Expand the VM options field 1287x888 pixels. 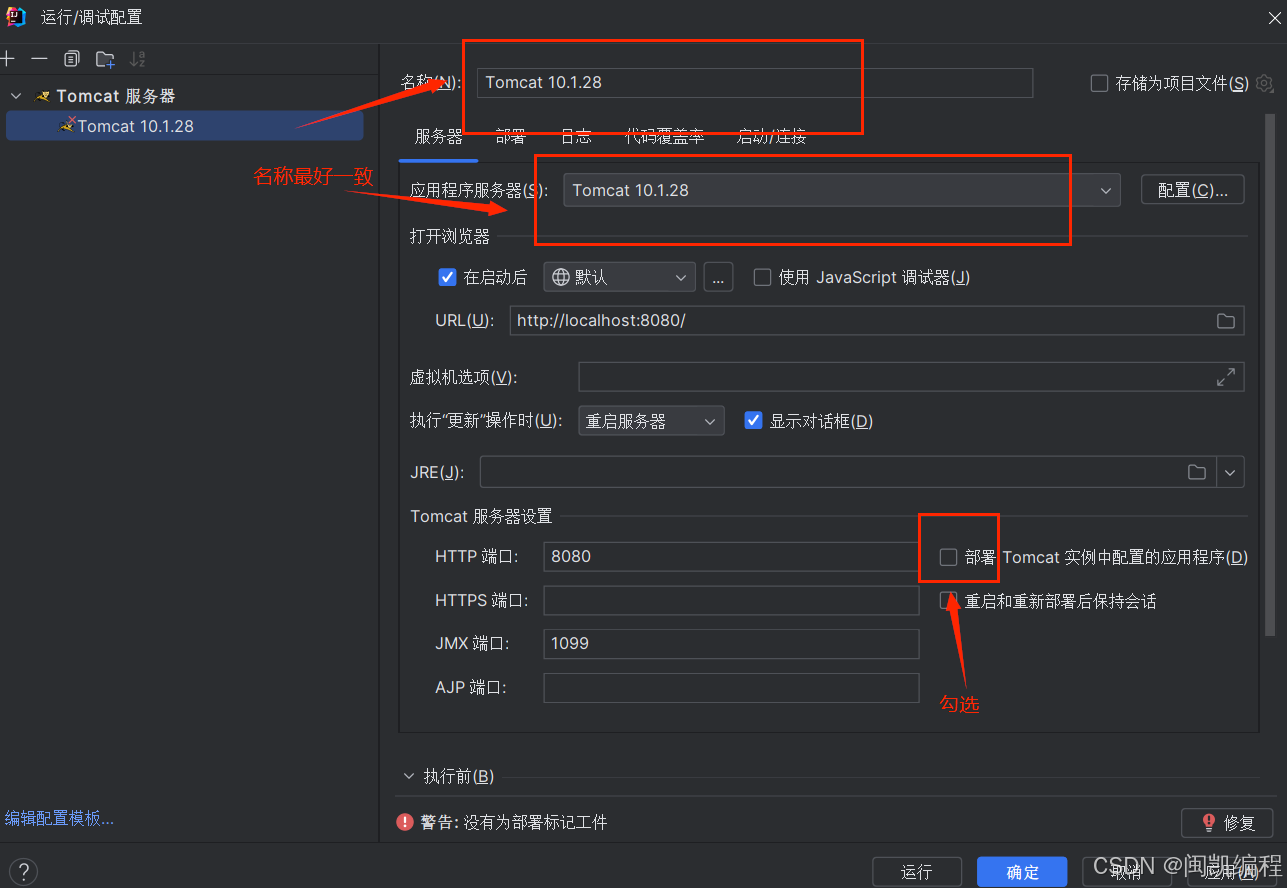pos(1225,377)
